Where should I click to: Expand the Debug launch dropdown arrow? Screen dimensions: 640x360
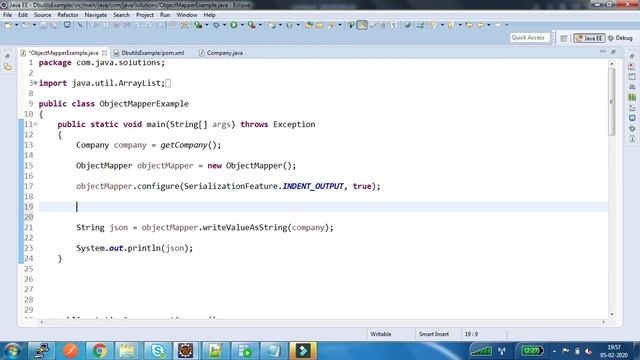(224, 25)
